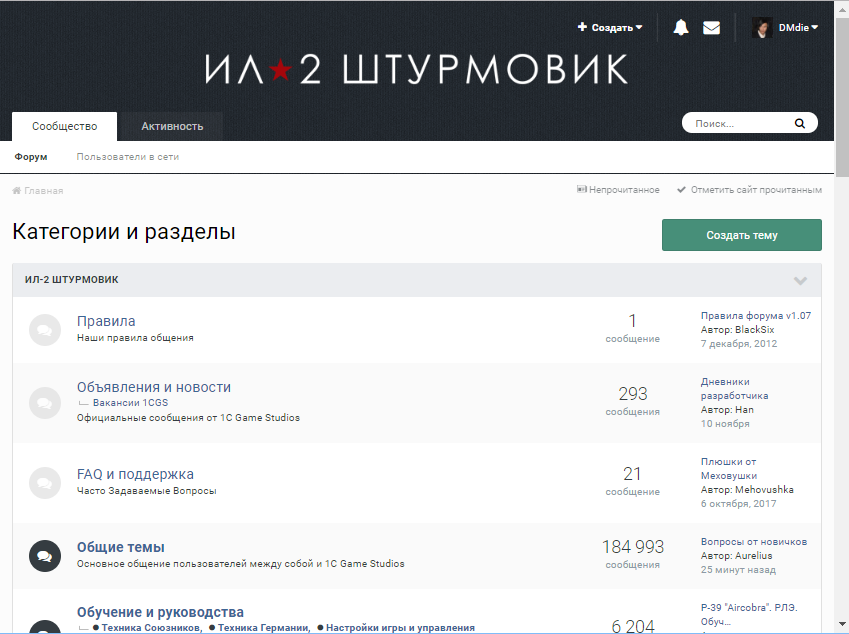
Task: Open P-39 Aircobra РЛЭ topic
Action: pyautogui.click(x=749, y=615)
